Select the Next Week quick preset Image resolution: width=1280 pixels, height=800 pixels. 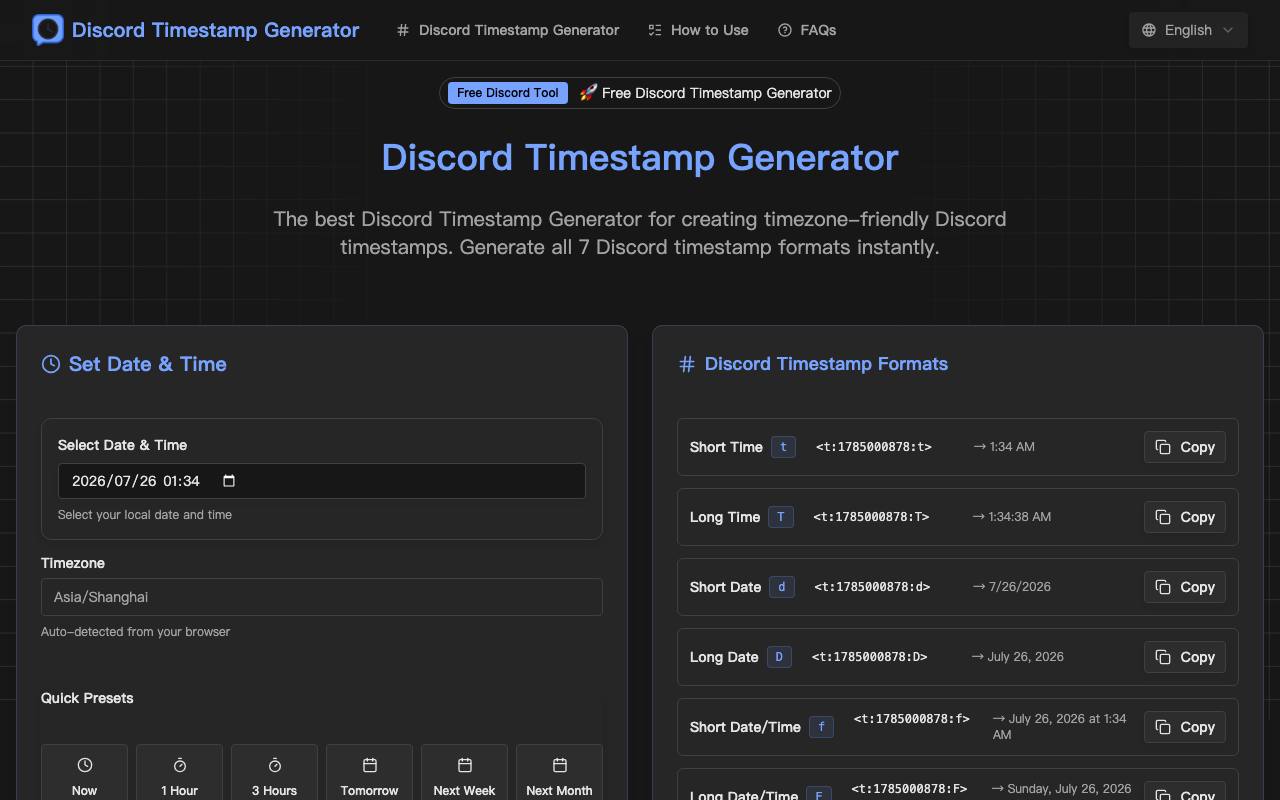point(464,775)
